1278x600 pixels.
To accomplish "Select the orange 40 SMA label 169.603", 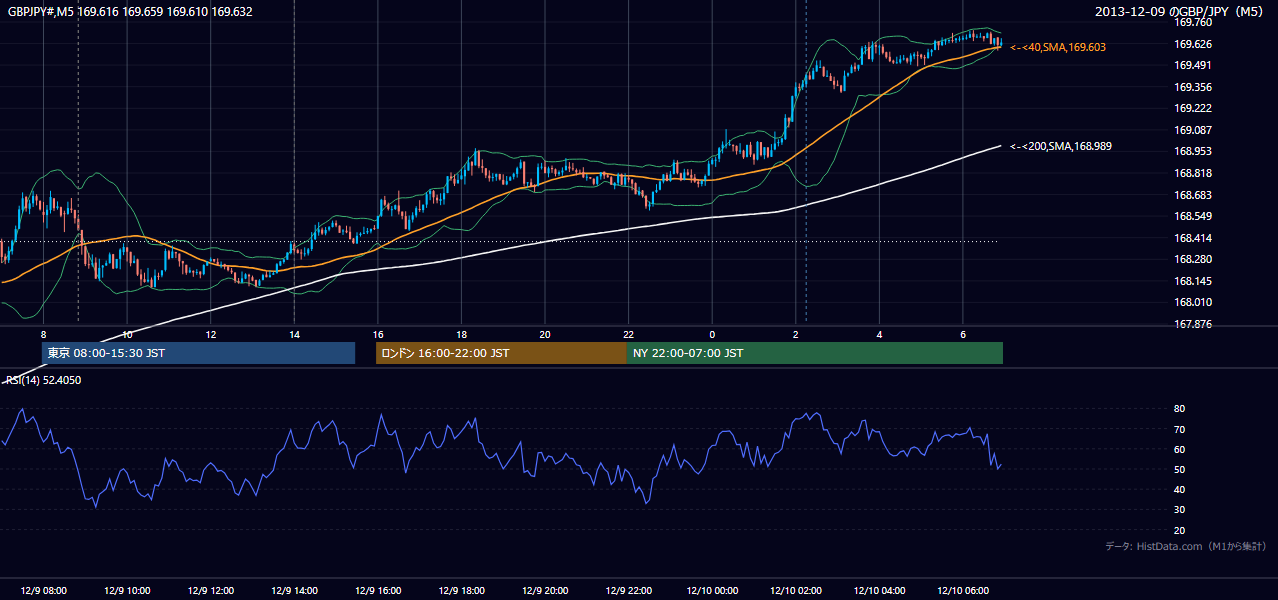I will 1058,47.
